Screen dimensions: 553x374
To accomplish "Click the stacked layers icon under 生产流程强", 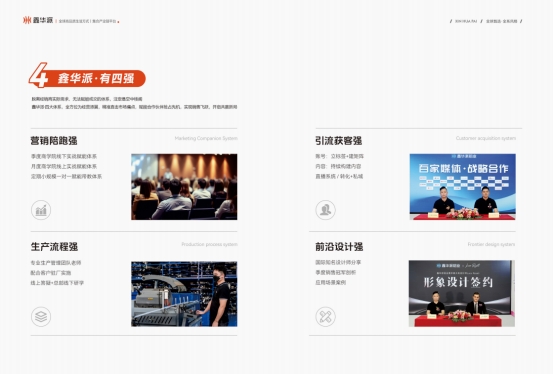I will pyautogui.click(x=41, y=316).
